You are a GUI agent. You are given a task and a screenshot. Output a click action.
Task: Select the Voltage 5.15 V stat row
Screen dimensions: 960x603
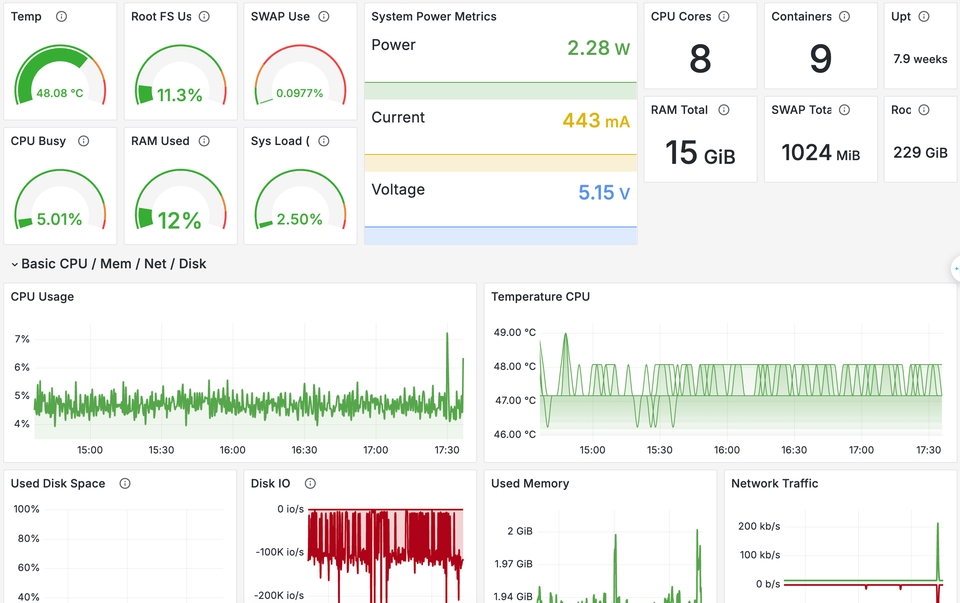pos(500,192)
